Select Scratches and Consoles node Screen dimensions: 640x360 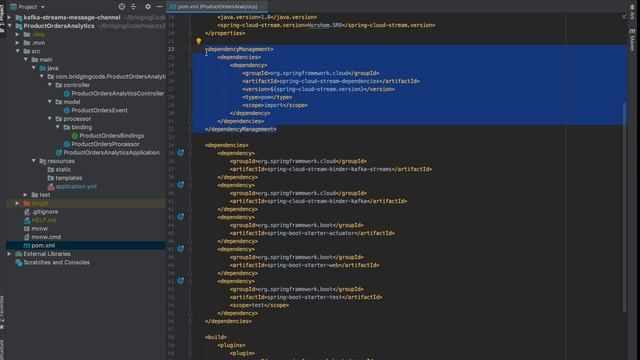click(x=56, y=262)
